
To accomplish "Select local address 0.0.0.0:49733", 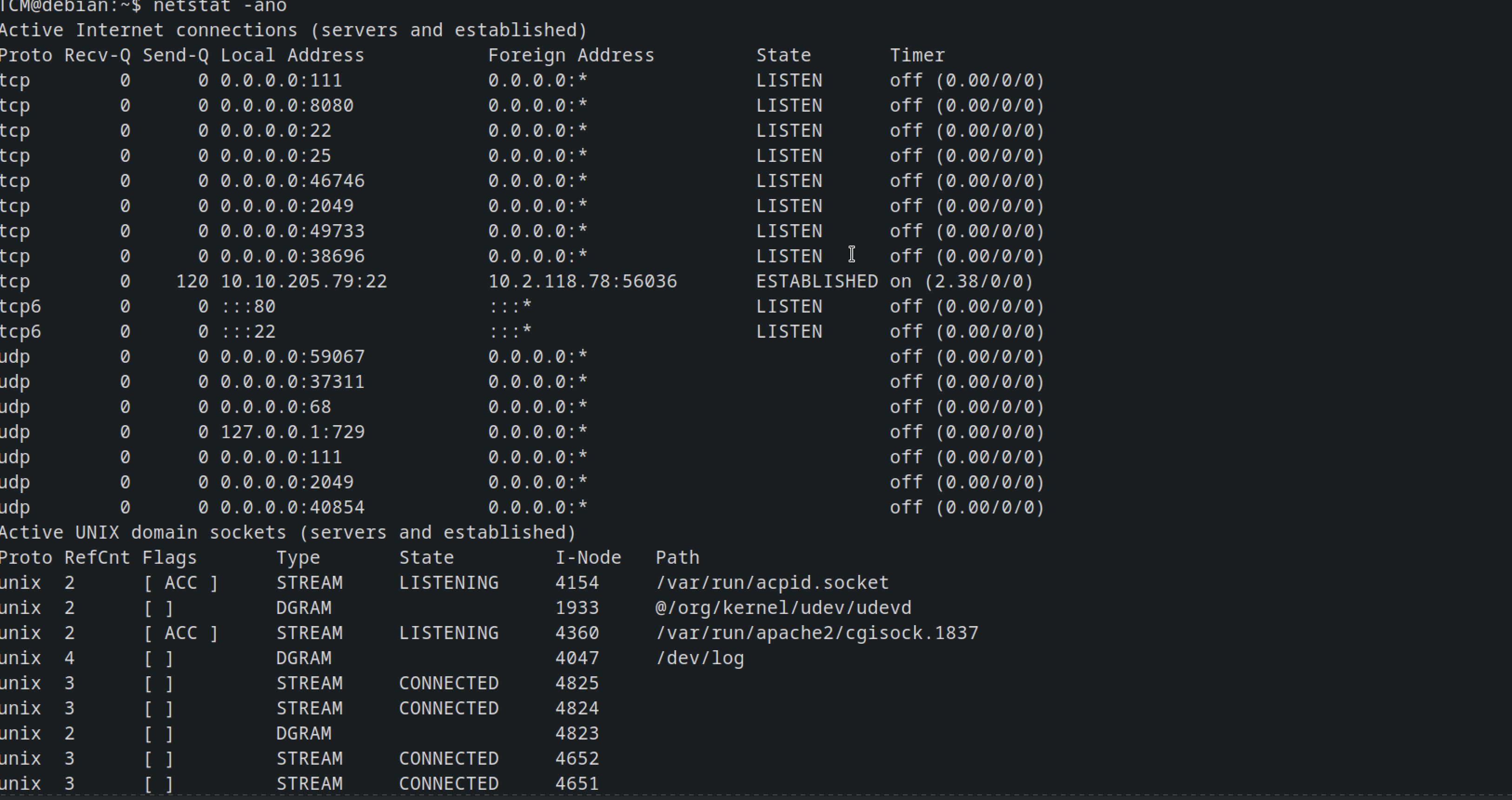I will pos(293,232).
